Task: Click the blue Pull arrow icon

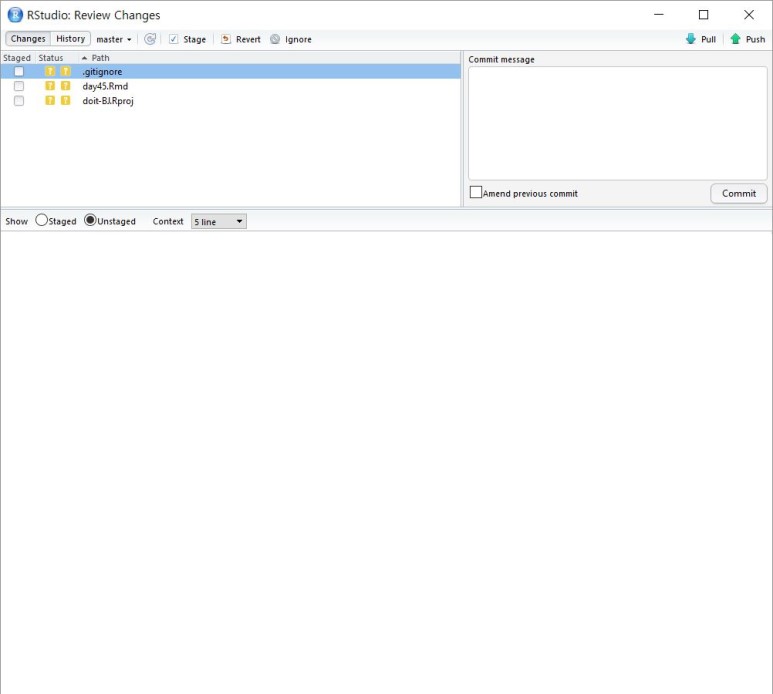Action: click(690, 39)
